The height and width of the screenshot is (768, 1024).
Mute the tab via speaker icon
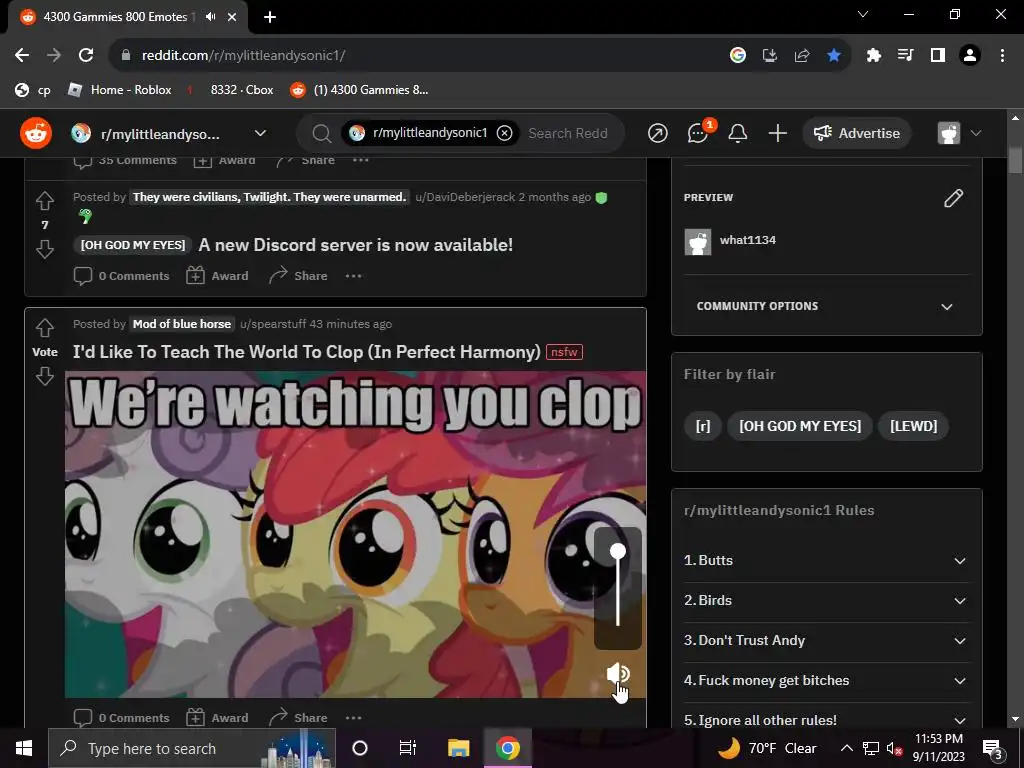tap(210, 17)
